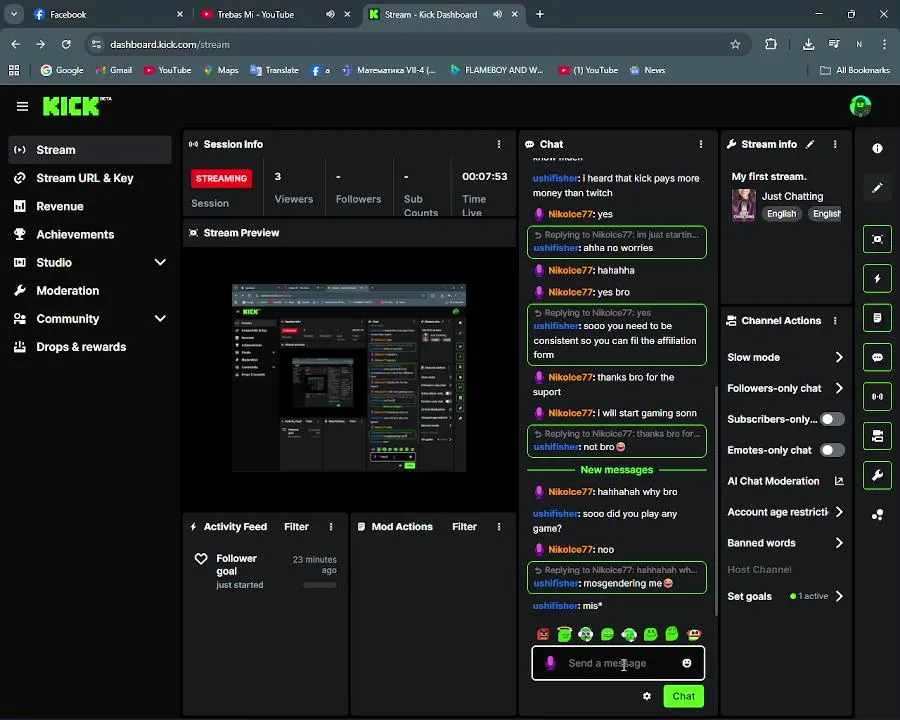This screenshot has width=900, height=720.
Task: Reload the page
Action: click(x=66, y=44)
